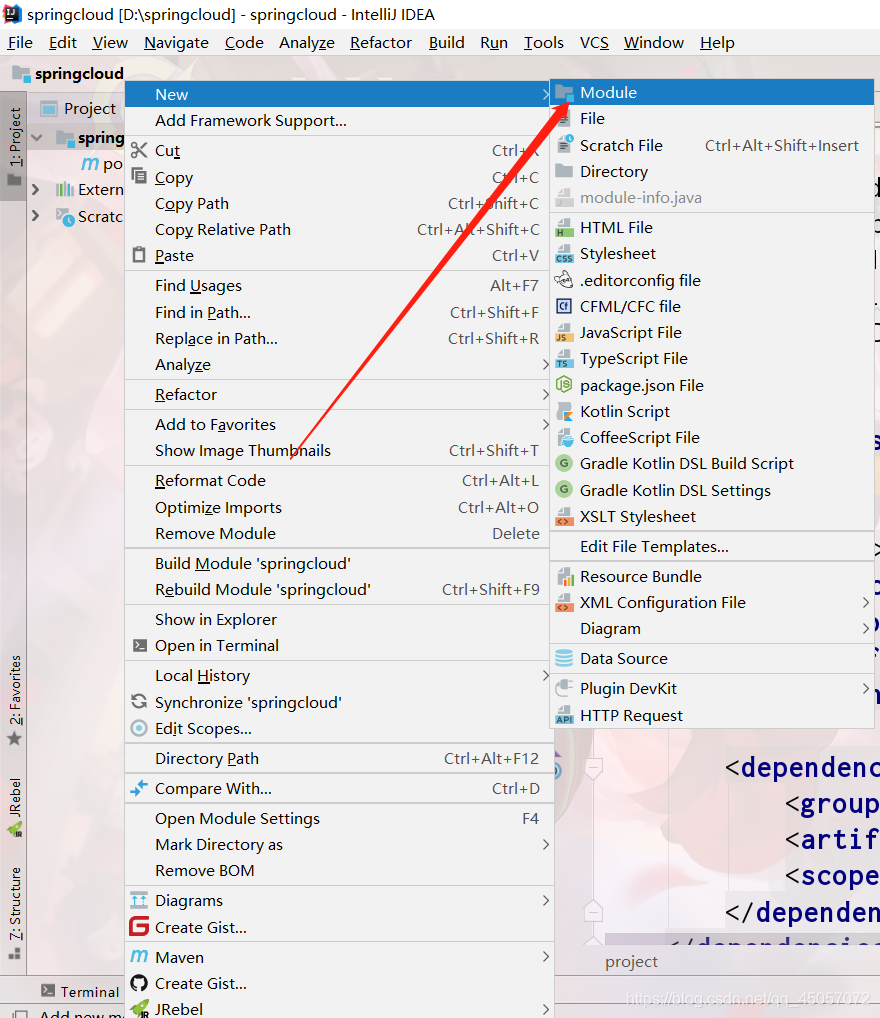
Task: Open the Z: Structure tool window tab
Action: point(14,912)
